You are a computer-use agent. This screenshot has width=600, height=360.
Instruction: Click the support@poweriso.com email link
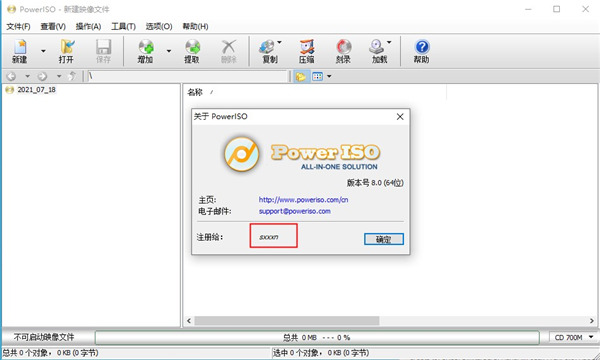click(295, 211)
